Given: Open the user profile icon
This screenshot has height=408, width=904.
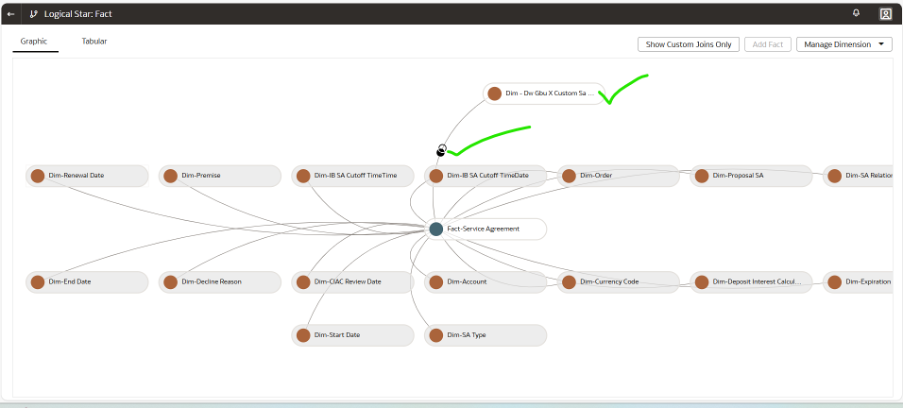Looking at the screenshot, I should pyautogui.click(x=885, y=14).
